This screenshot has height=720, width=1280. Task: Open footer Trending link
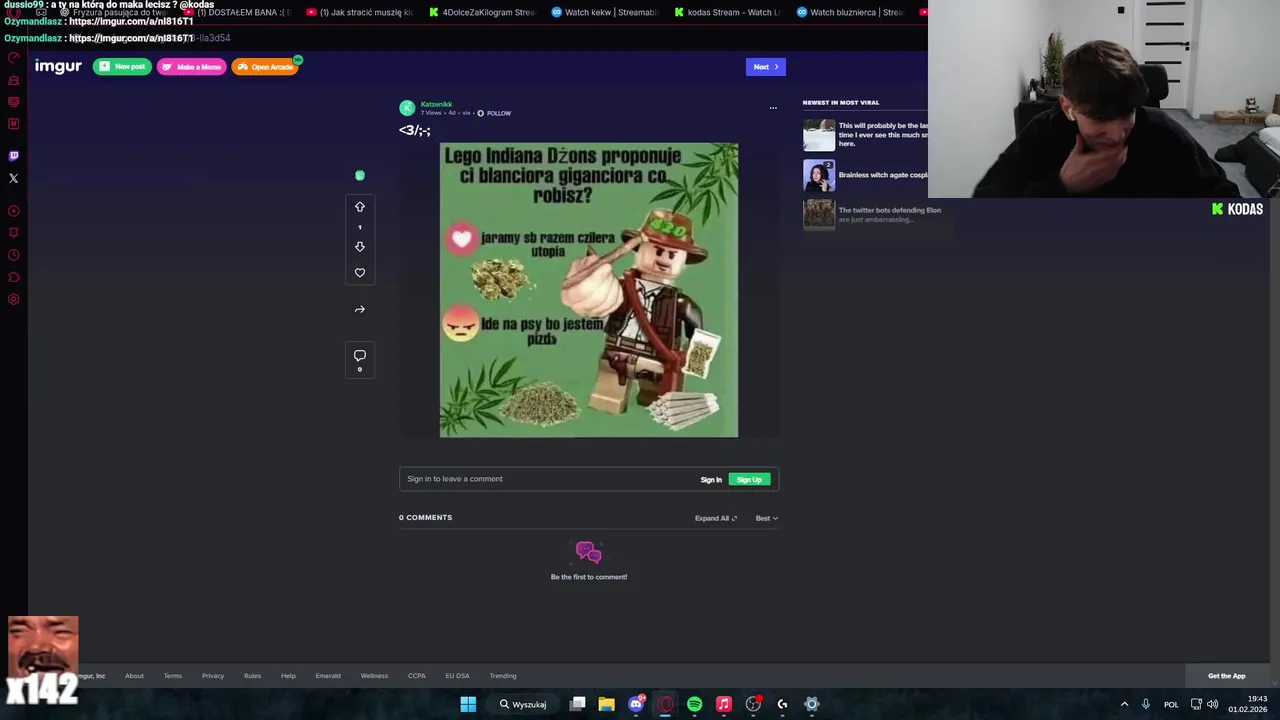point(503,676)
